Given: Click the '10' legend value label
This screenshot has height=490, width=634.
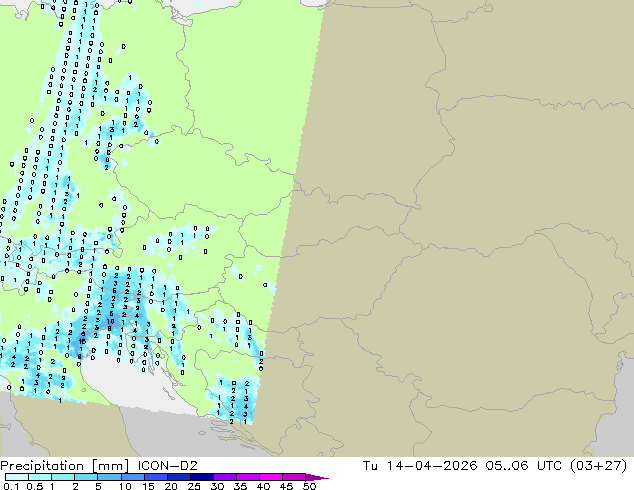Looking at the screenshot, I should pos(125,486).
